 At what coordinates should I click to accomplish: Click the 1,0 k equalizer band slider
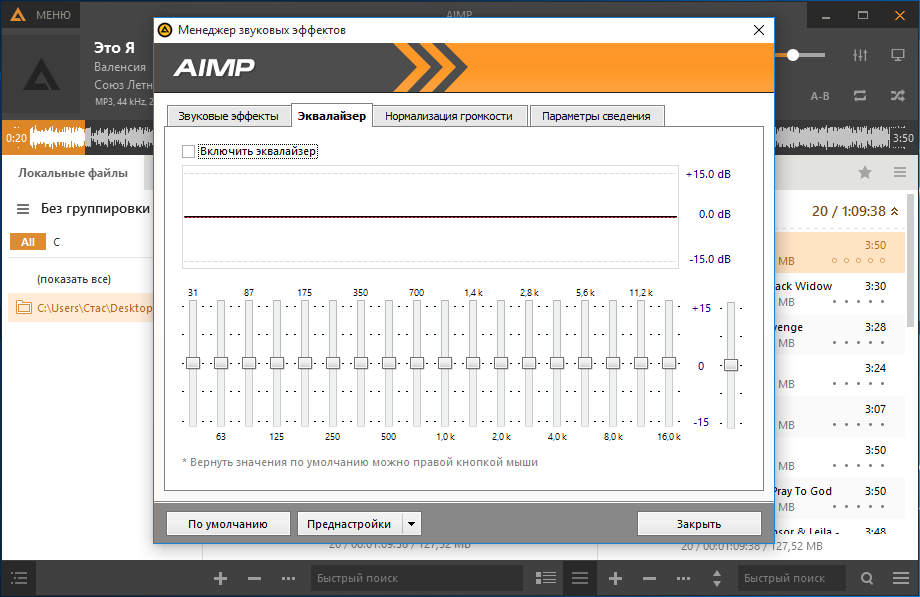pos(445,363)
